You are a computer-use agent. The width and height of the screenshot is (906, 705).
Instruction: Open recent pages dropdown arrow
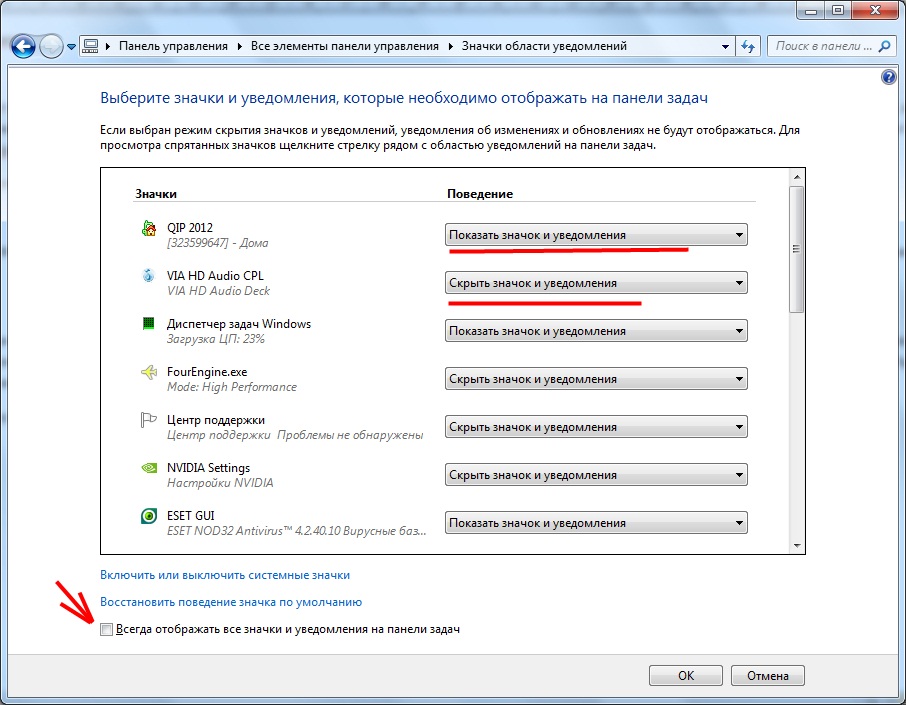pyautogui.click(x=71, y=47)
